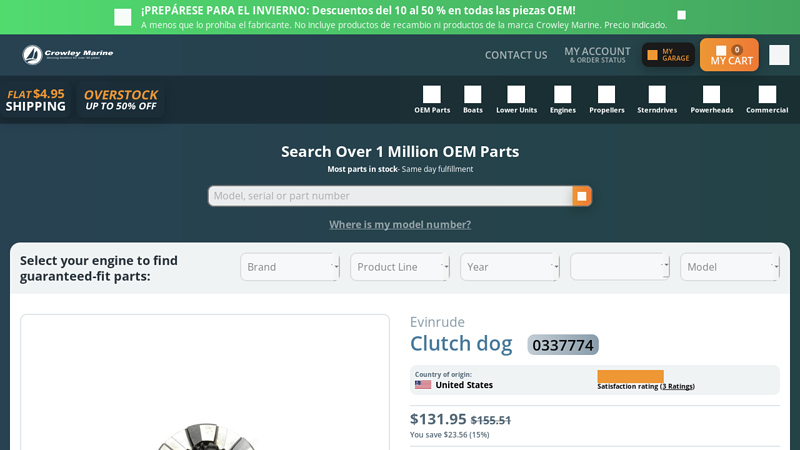Open the Commercial category icon
The image size is (800, 450).
[x=767, y=94]
